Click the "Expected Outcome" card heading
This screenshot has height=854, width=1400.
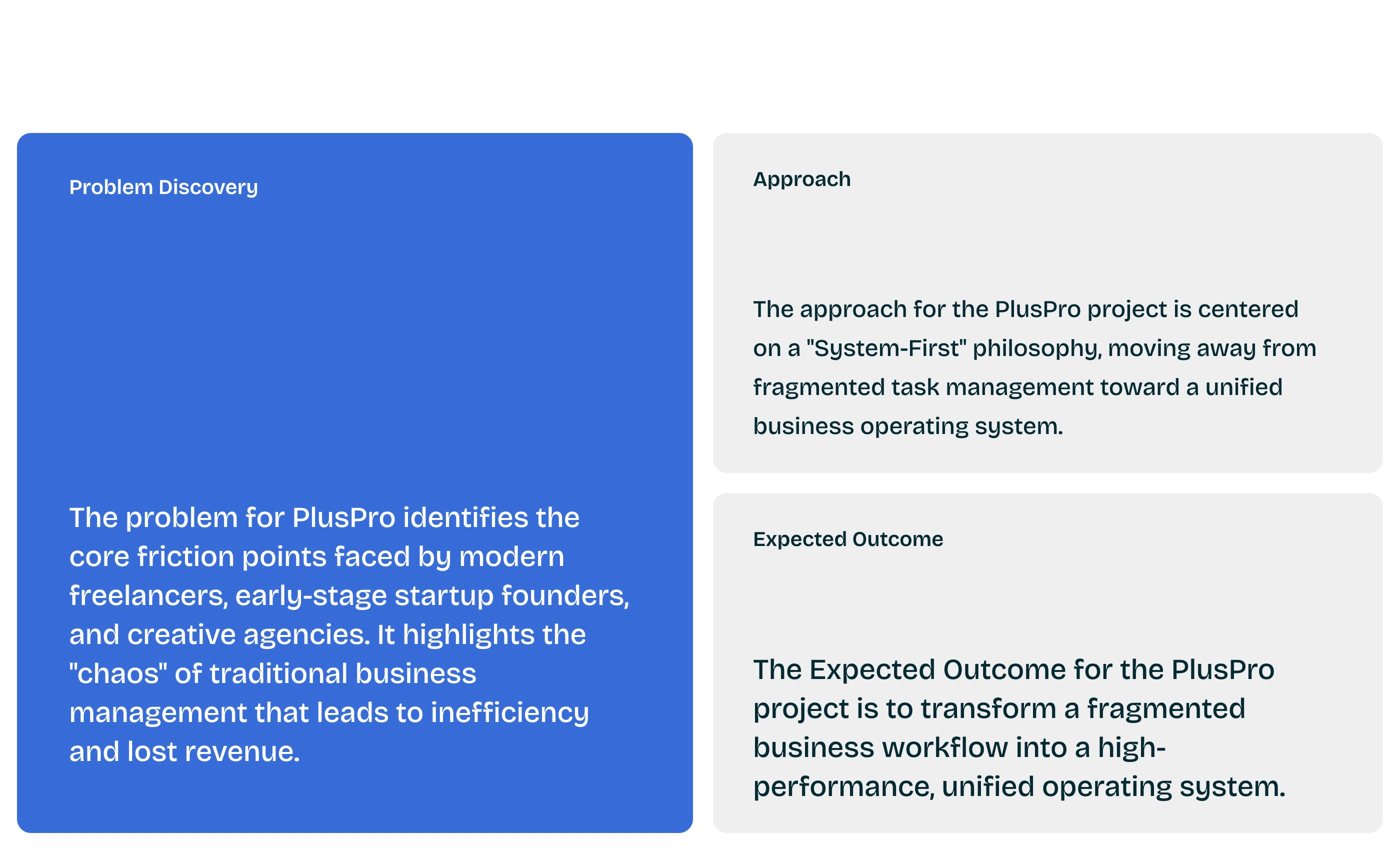tap(847, 538)
